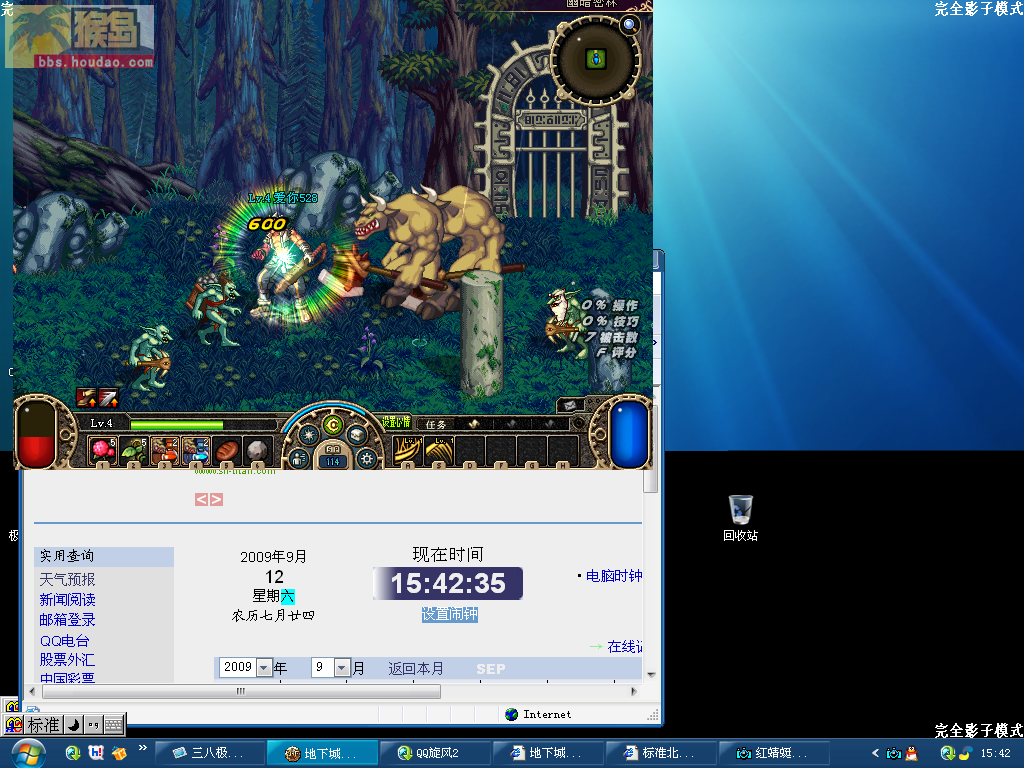Click the 实用查询 sidebar header
The height and width of the screenshot is (768, 1024).
(x=104, y=556)
